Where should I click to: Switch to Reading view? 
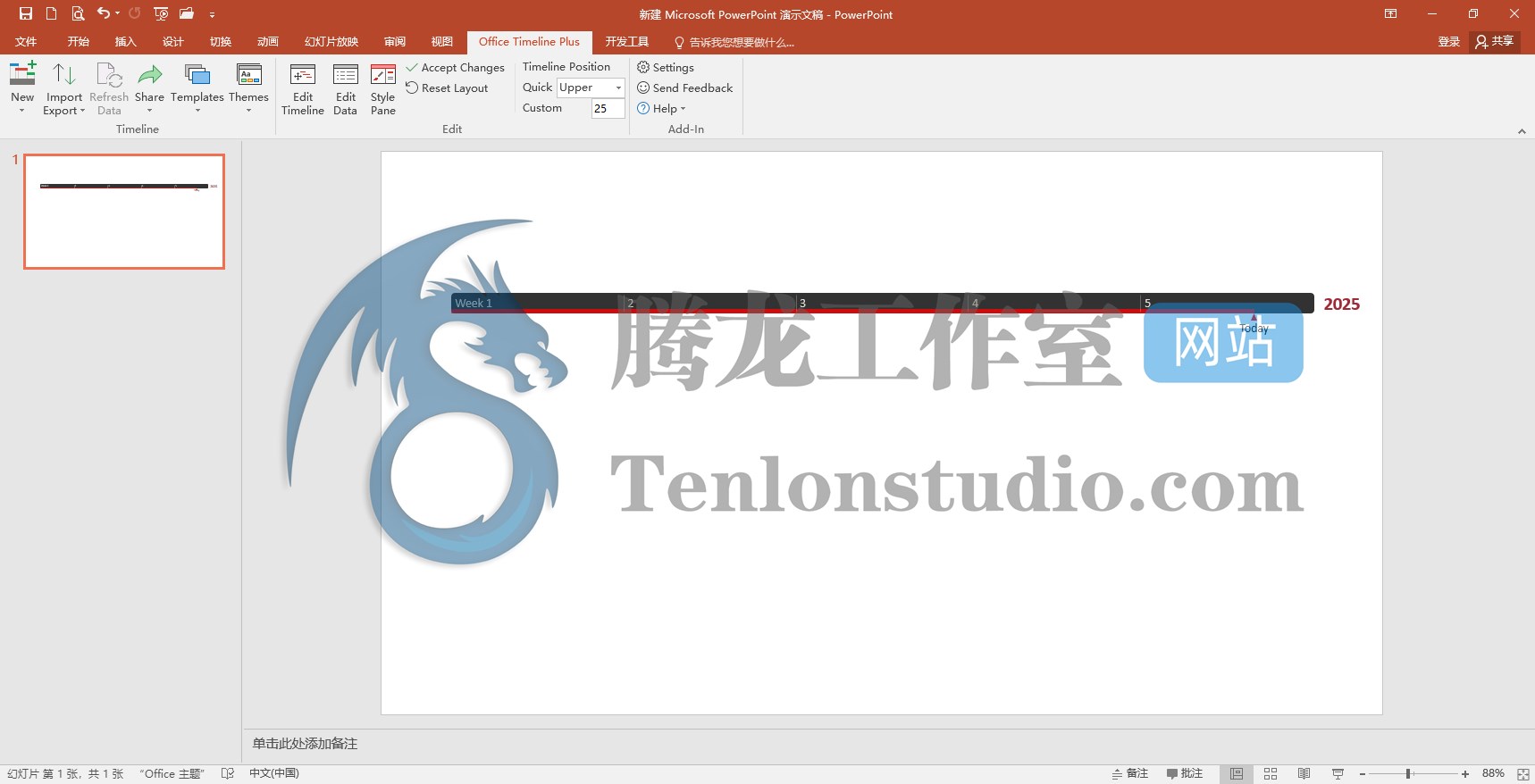coord(1304,773)
